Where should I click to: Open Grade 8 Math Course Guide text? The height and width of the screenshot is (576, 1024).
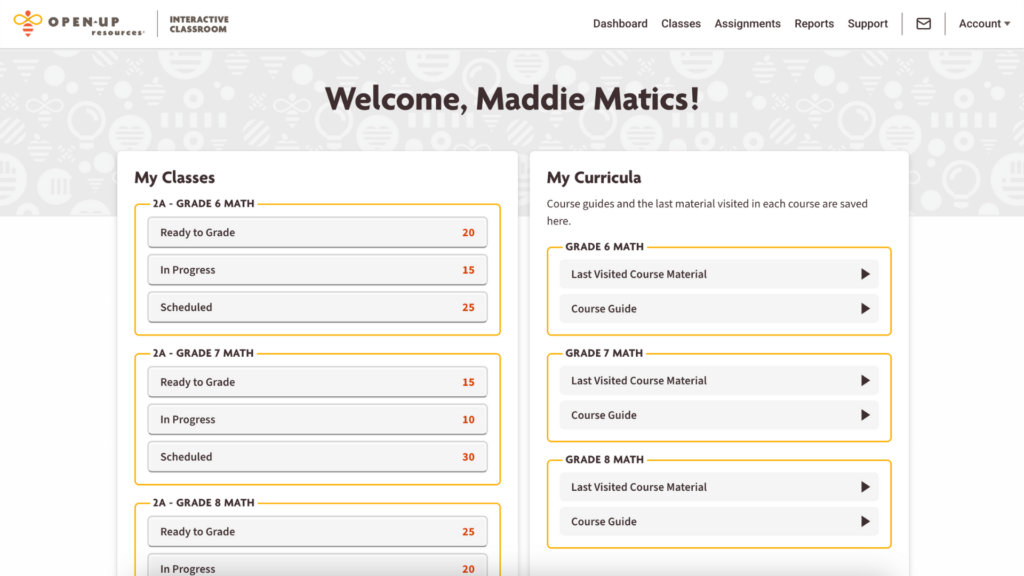[603, 522]
